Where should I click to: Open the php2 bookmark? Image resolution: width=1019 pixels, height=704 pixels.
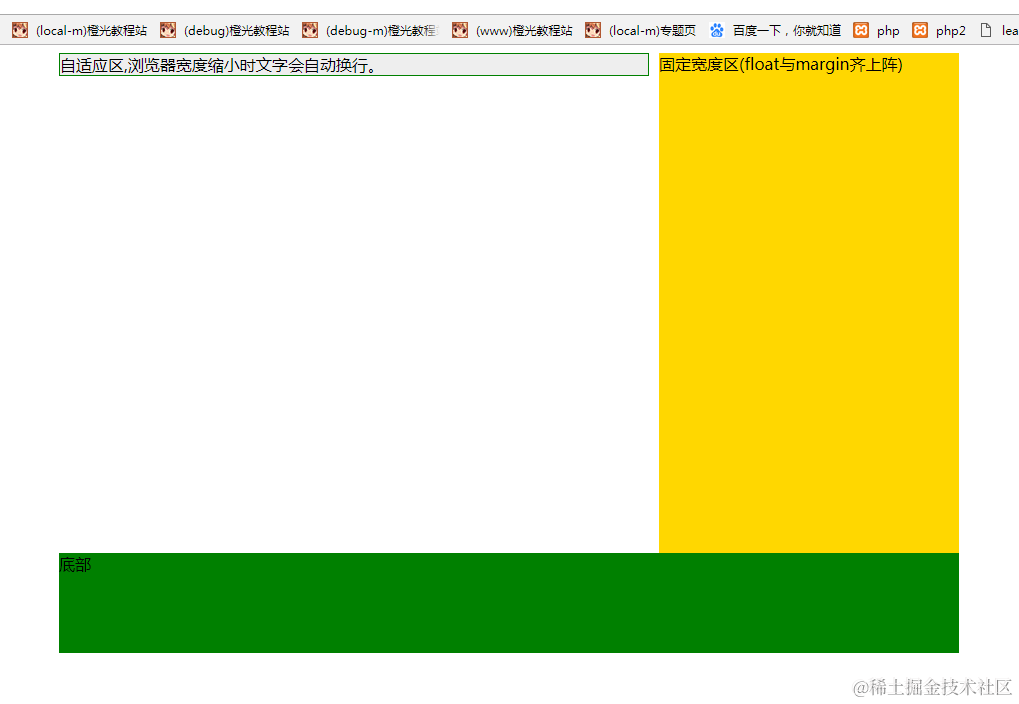pyautogui.click(x=938, y=31)
